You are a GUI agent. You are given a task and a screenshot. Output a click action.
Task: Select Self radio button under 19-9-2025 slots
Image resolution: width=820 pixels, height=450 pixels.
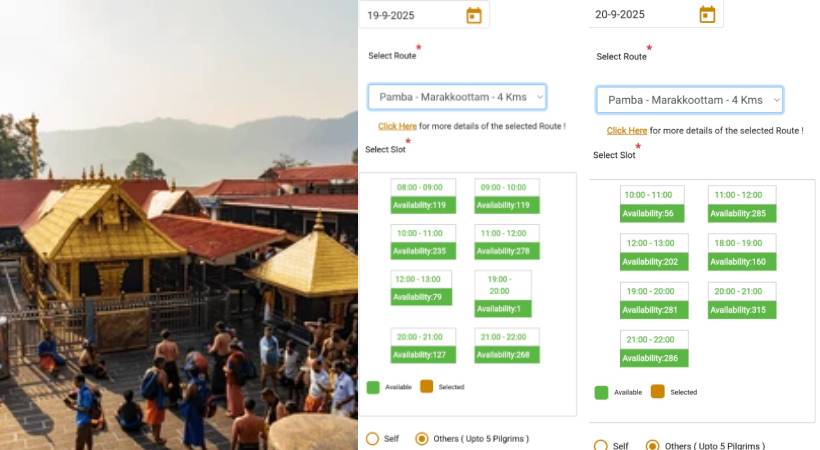coord(372,438)
